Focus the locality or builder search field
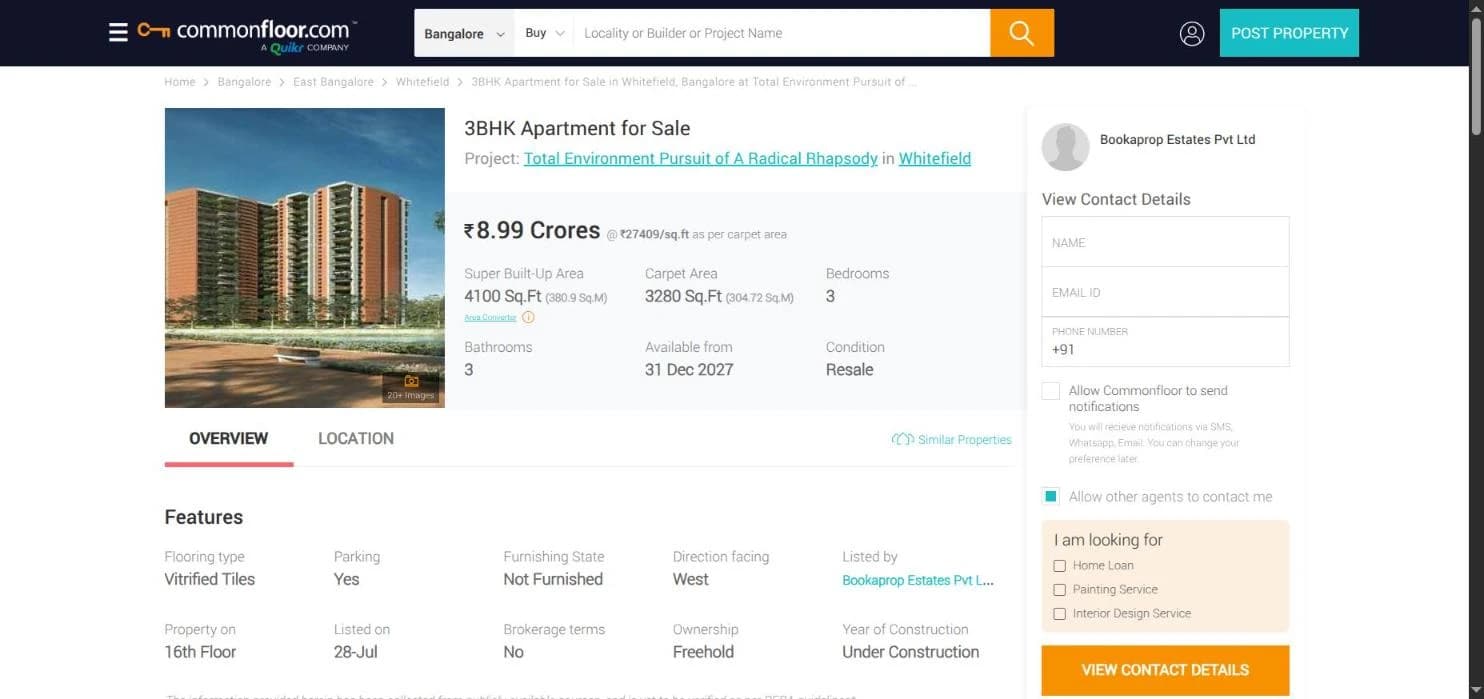The image size is (1484, 699). point(783,33)
